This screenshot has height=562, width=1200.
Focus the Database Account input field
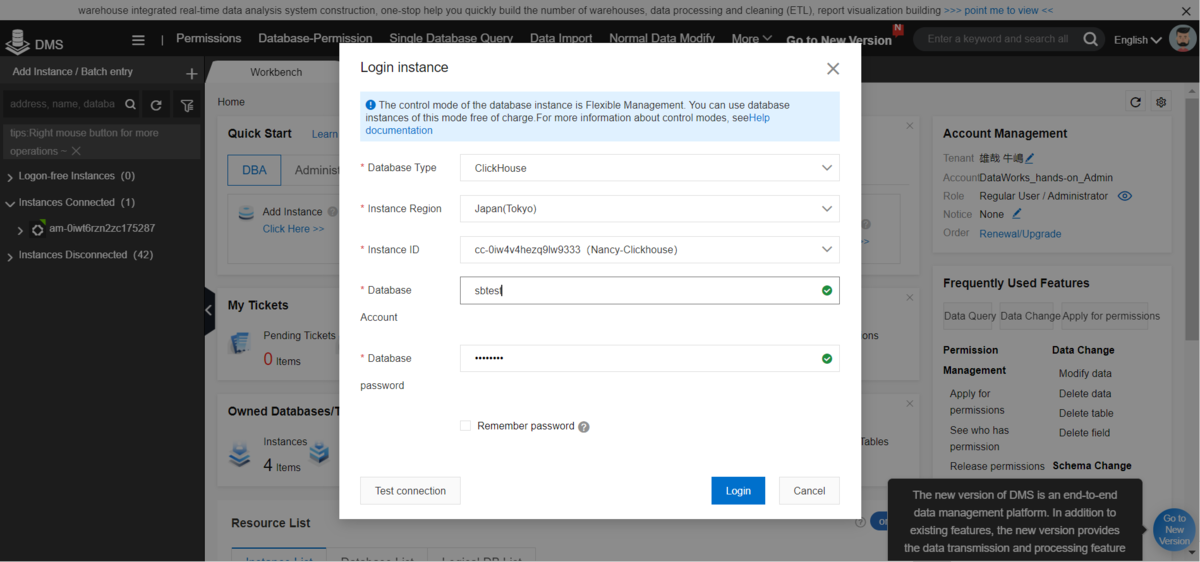(x=649, y=291)
